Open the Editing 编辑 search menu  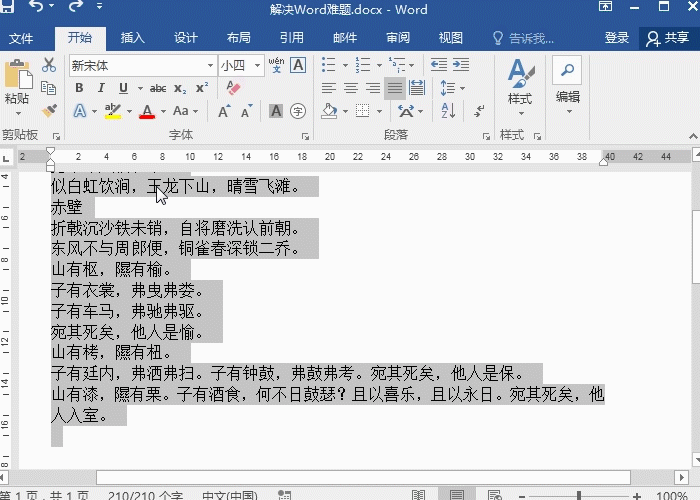[x=567, y=85]
